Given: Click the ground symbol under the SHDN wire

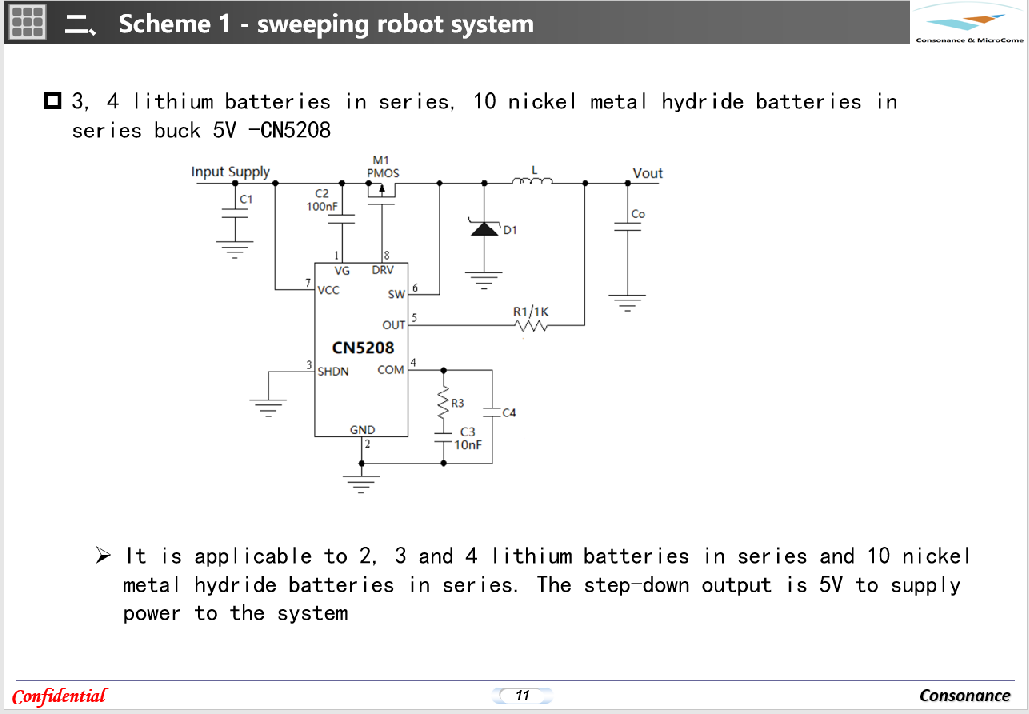Looking at the screenshot, I should pos(268,408).
